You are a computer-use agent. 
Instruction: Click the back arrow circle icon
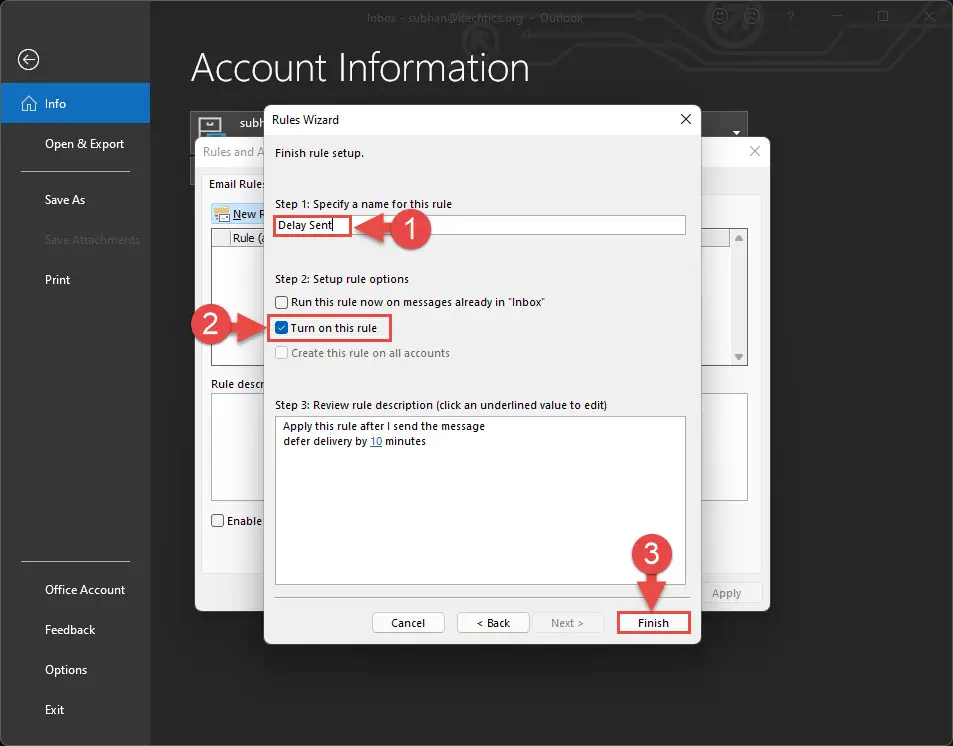click(x=28, y=60)
